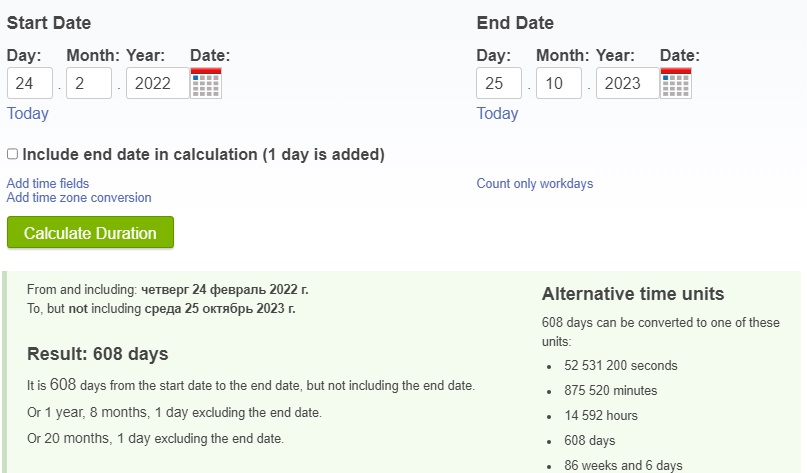Enable Include end date in calculation checkbox

tap(12, 154)
